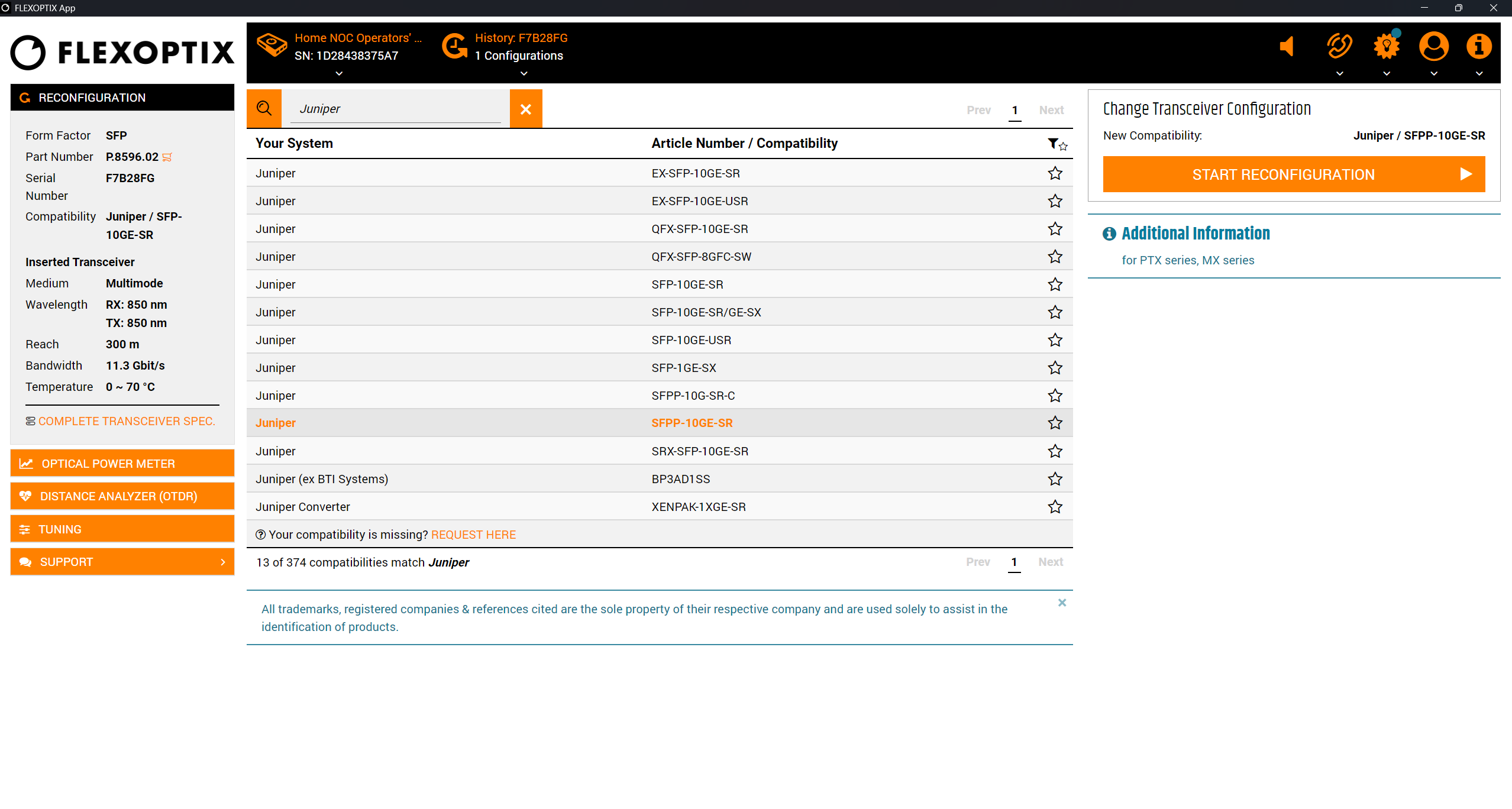
Task: Open the settings lightbulb gear icon
Action: (1386, 47)
